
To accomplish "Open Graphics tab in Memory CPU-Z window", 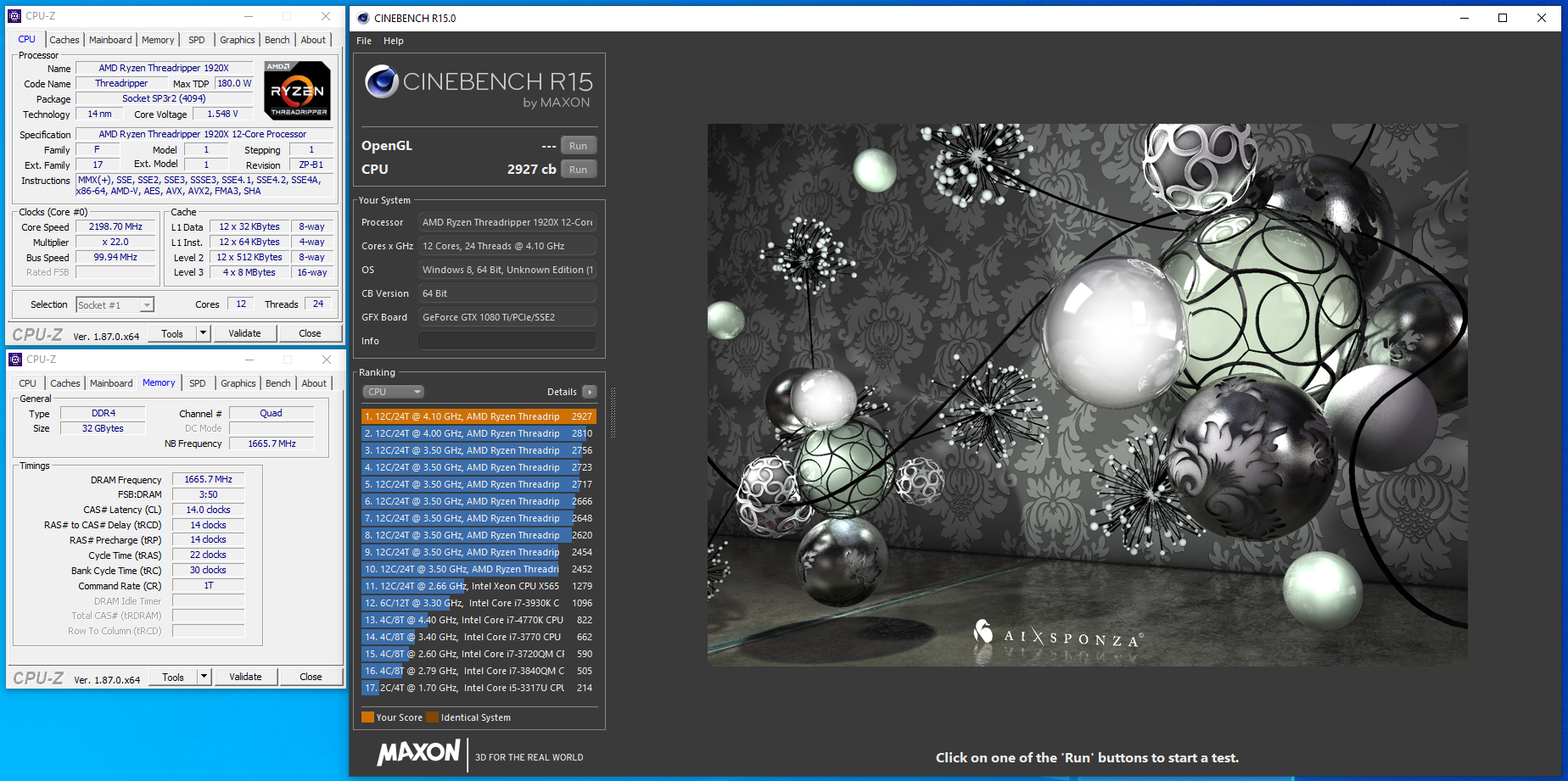I will [x=238, y=383].
